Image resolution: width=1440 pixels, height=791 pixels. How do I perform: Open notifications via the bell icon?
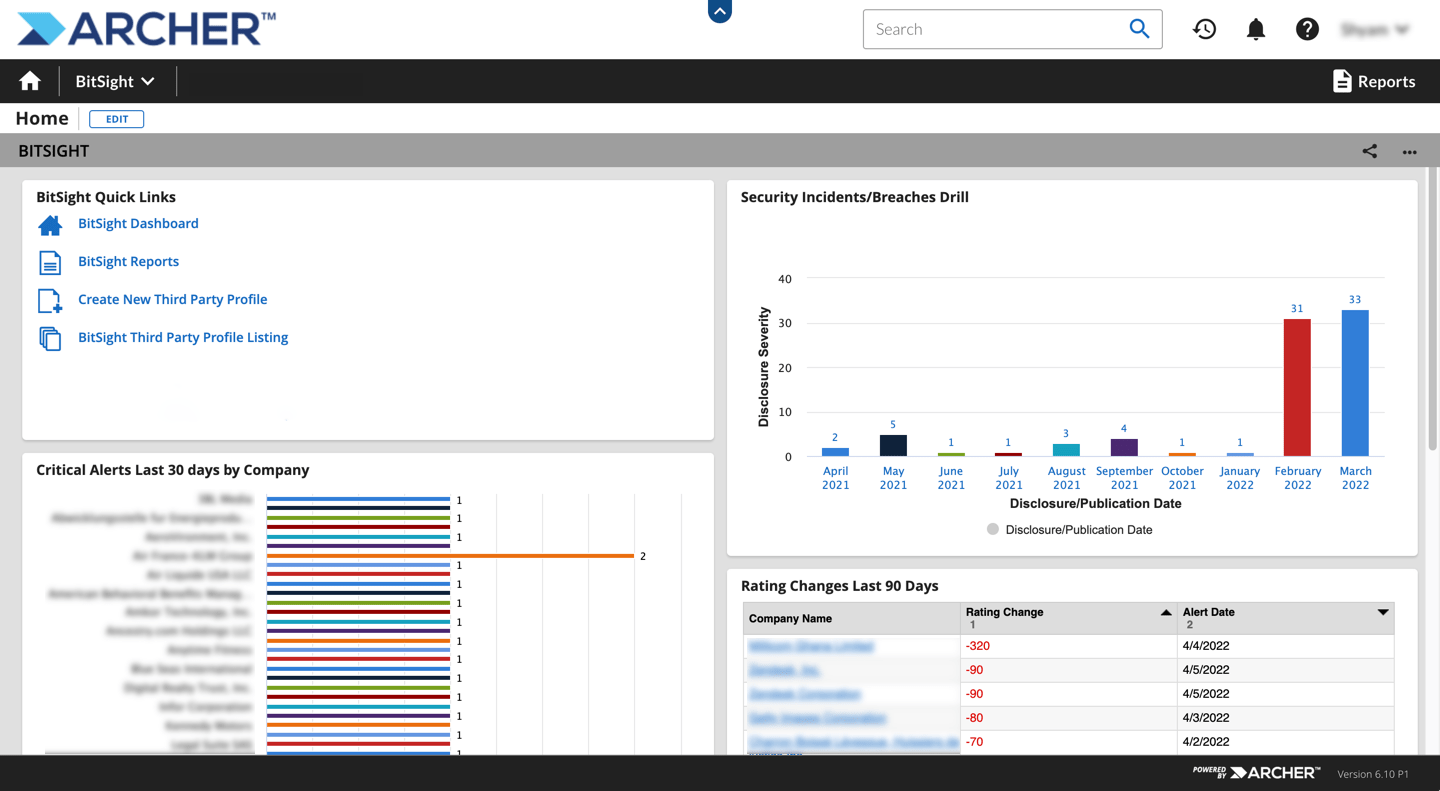click(1255, 29)
